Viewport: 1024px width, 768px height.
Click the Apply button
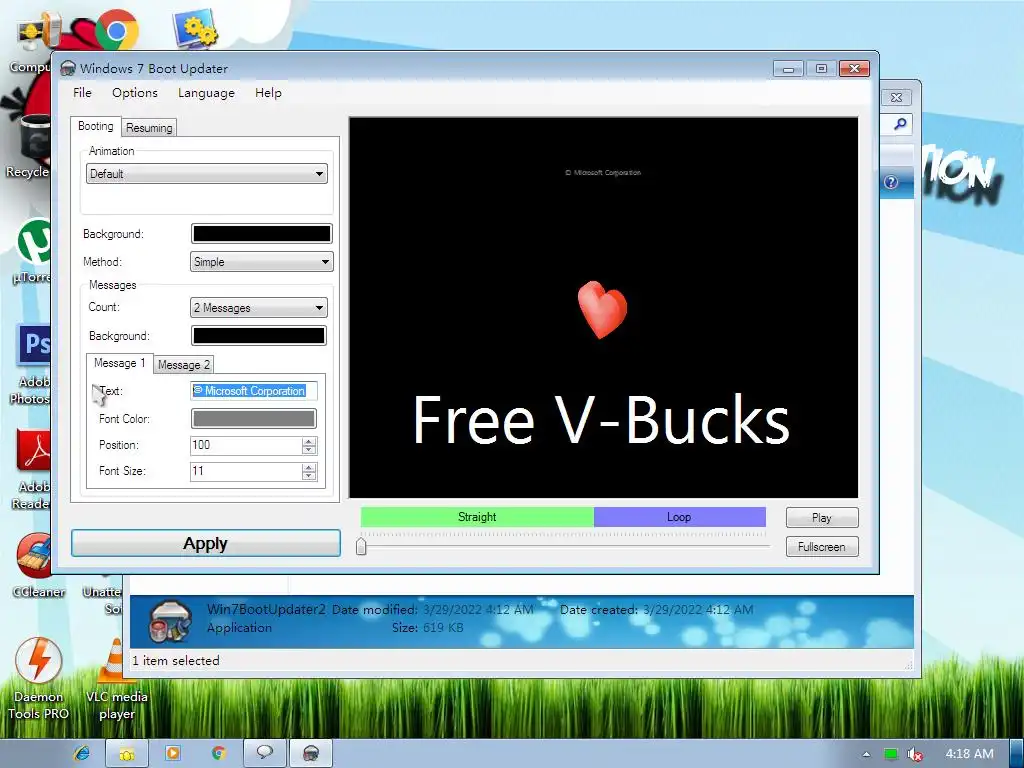pyautogui.click(x=206, y=543)
